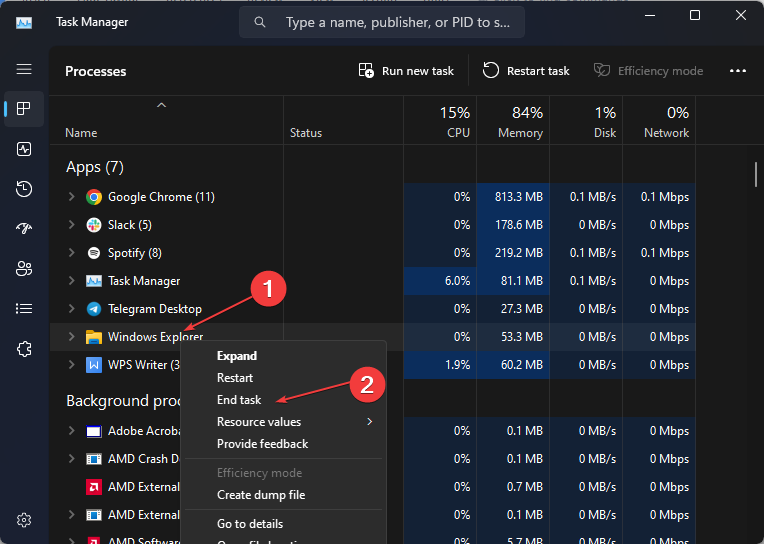Open the hamburger navigation menu
This screenshot has height=544, width=764.
click(x=24, y=69)
